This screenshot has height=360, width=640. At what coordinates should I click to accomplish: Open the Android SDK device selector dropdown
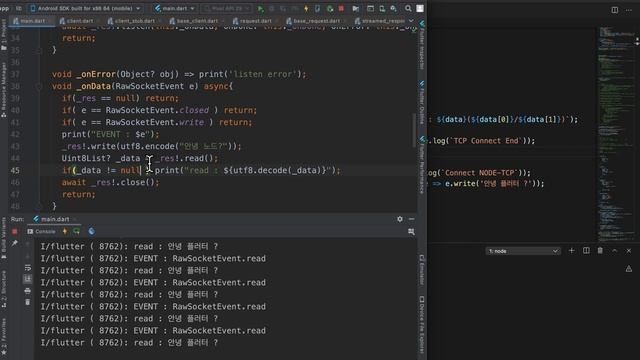(x=86, y=9)
